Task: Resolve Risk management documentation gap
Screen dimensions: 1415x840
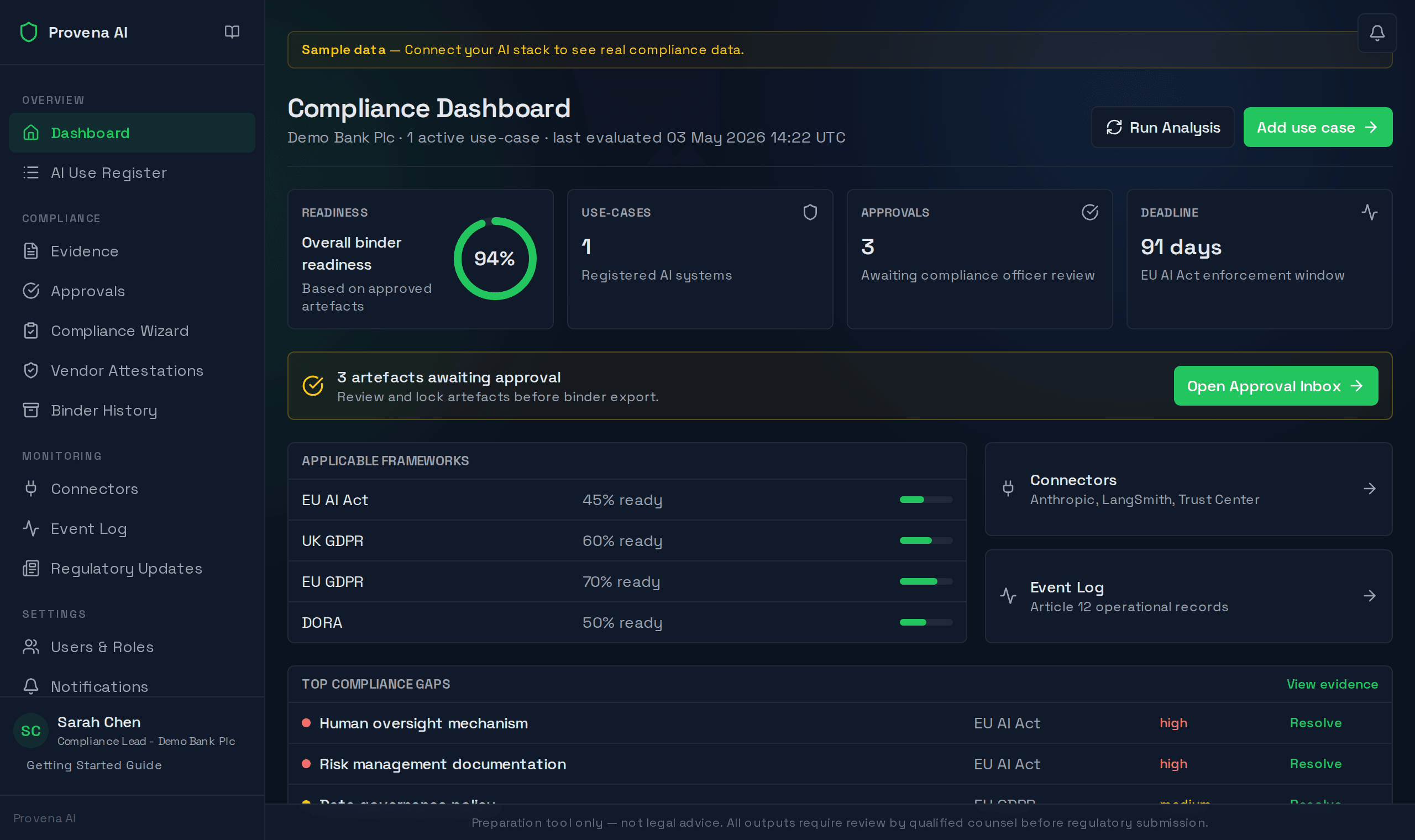Action: pos(1316,764)
